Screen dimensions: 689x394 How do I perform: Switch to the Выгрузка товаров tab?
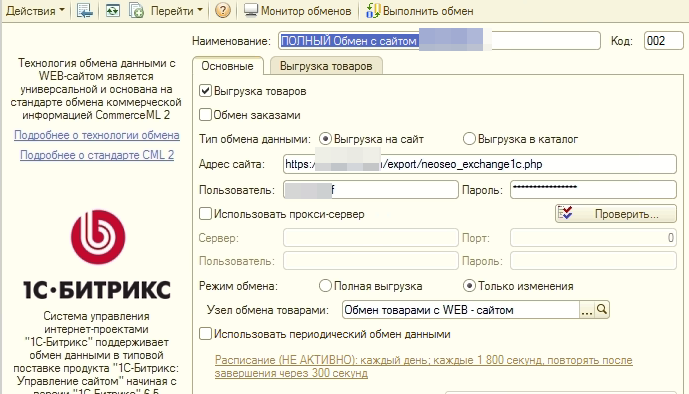point(326,66)
